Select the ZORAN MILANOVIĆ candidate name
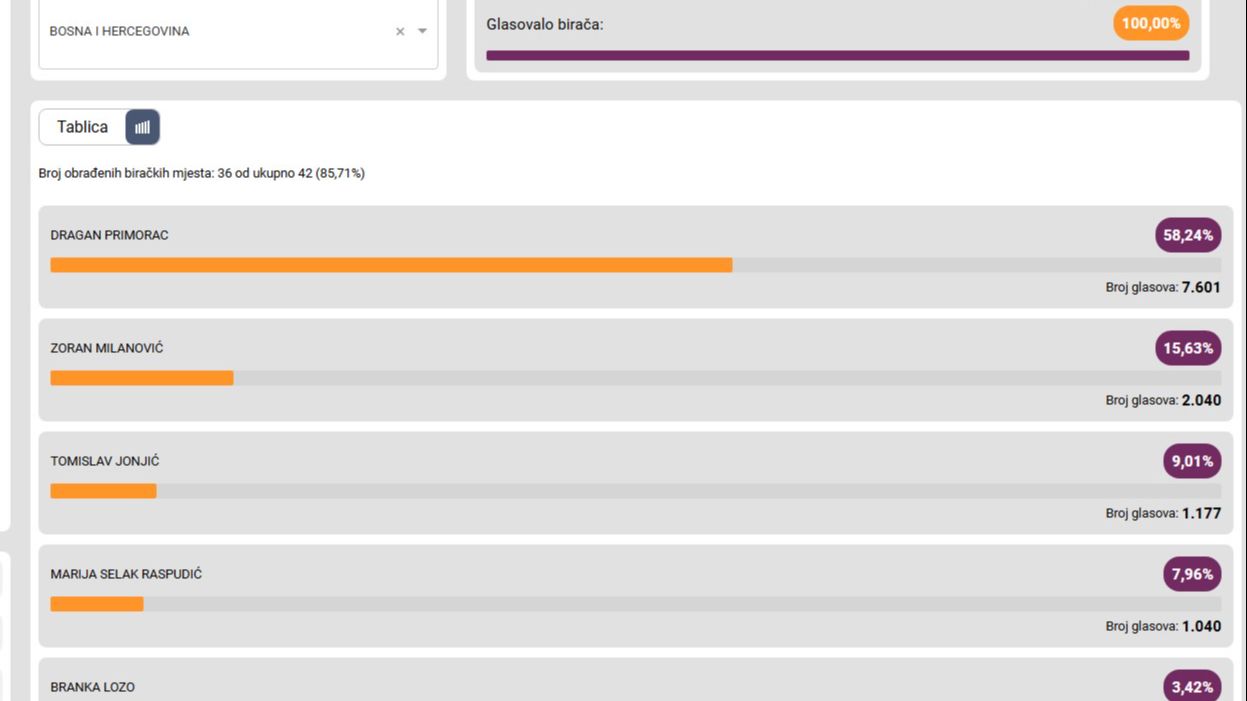Screen dimensions: 1247x701 tap(107, 348)
